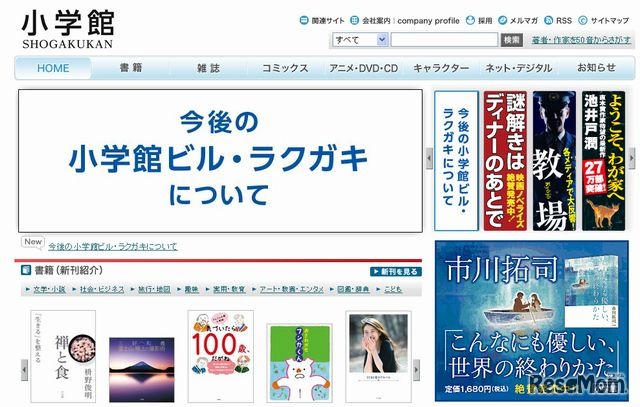The image size is (640, 407).
Task: Select the ようこそ、わが家へ banner thumbnail
Action: (603, 160)
